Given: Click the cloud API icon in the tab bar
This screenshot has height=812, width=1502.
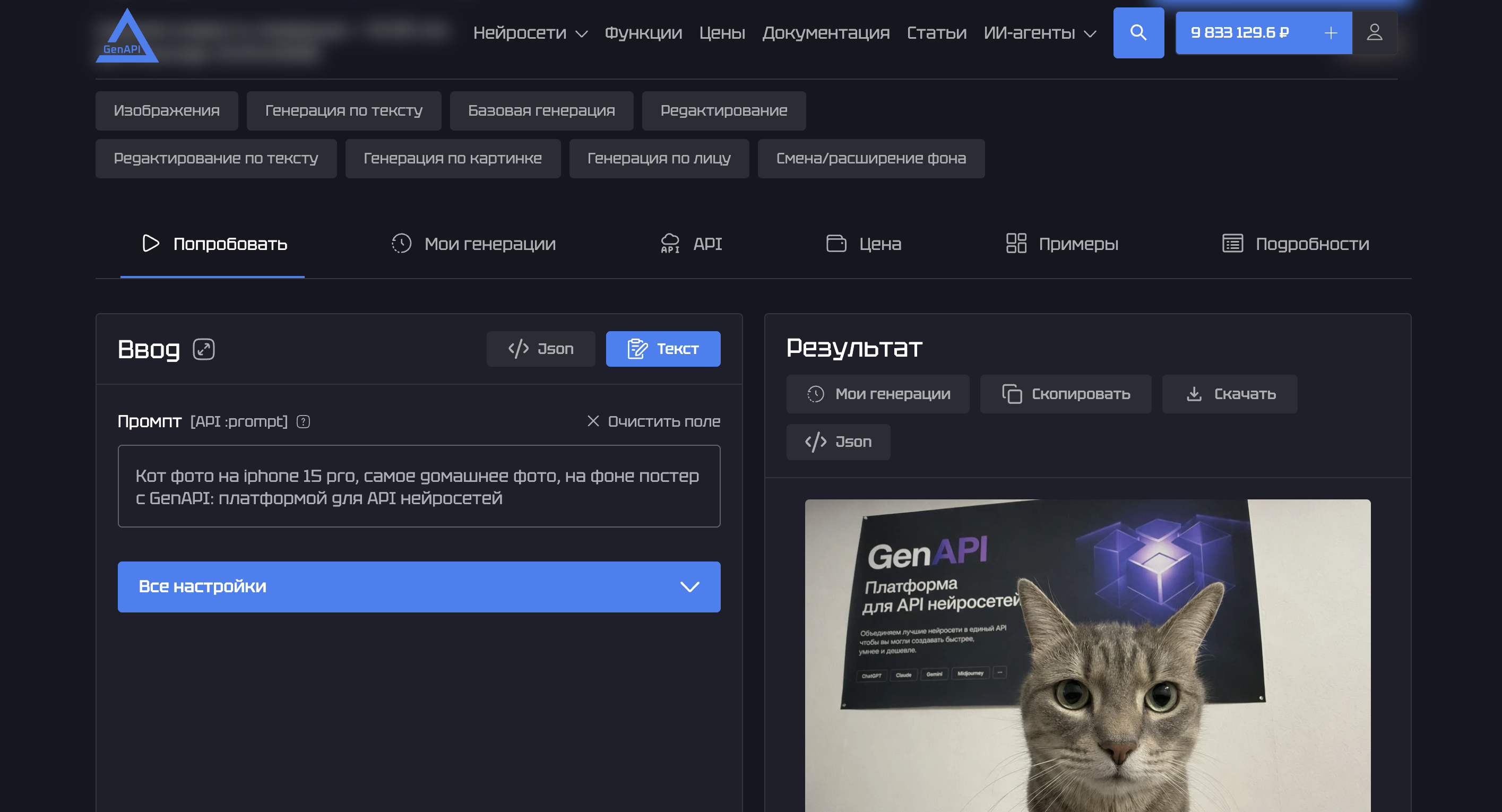Looking at the screenshot, I should coord(670,243).
